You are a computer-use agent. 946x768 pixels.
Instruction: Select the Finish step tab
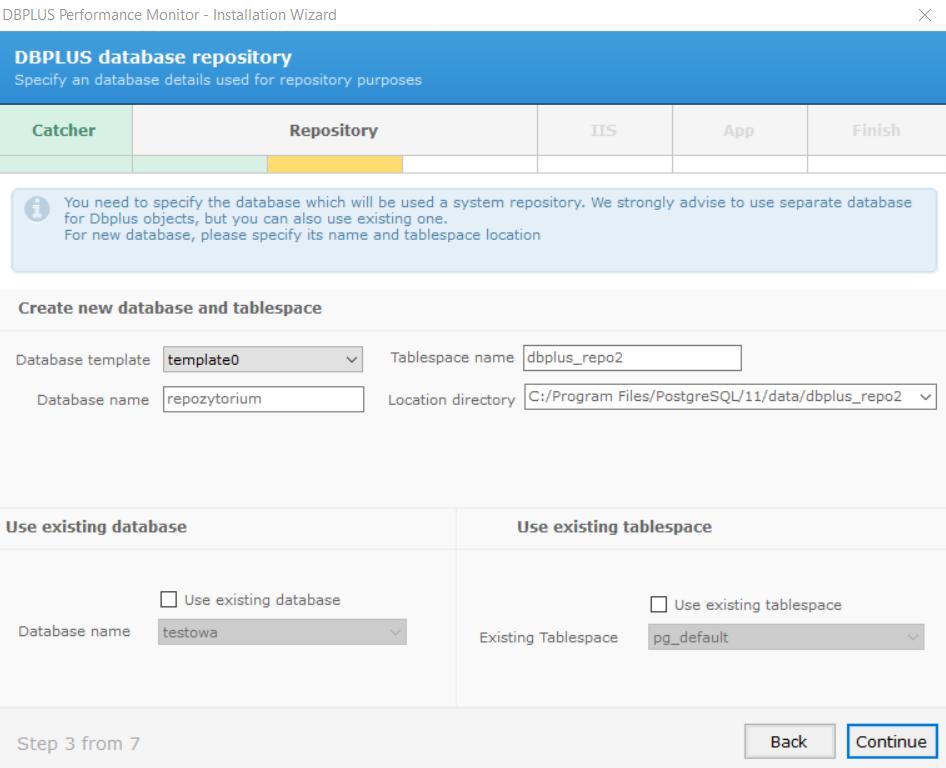point(876,130)
